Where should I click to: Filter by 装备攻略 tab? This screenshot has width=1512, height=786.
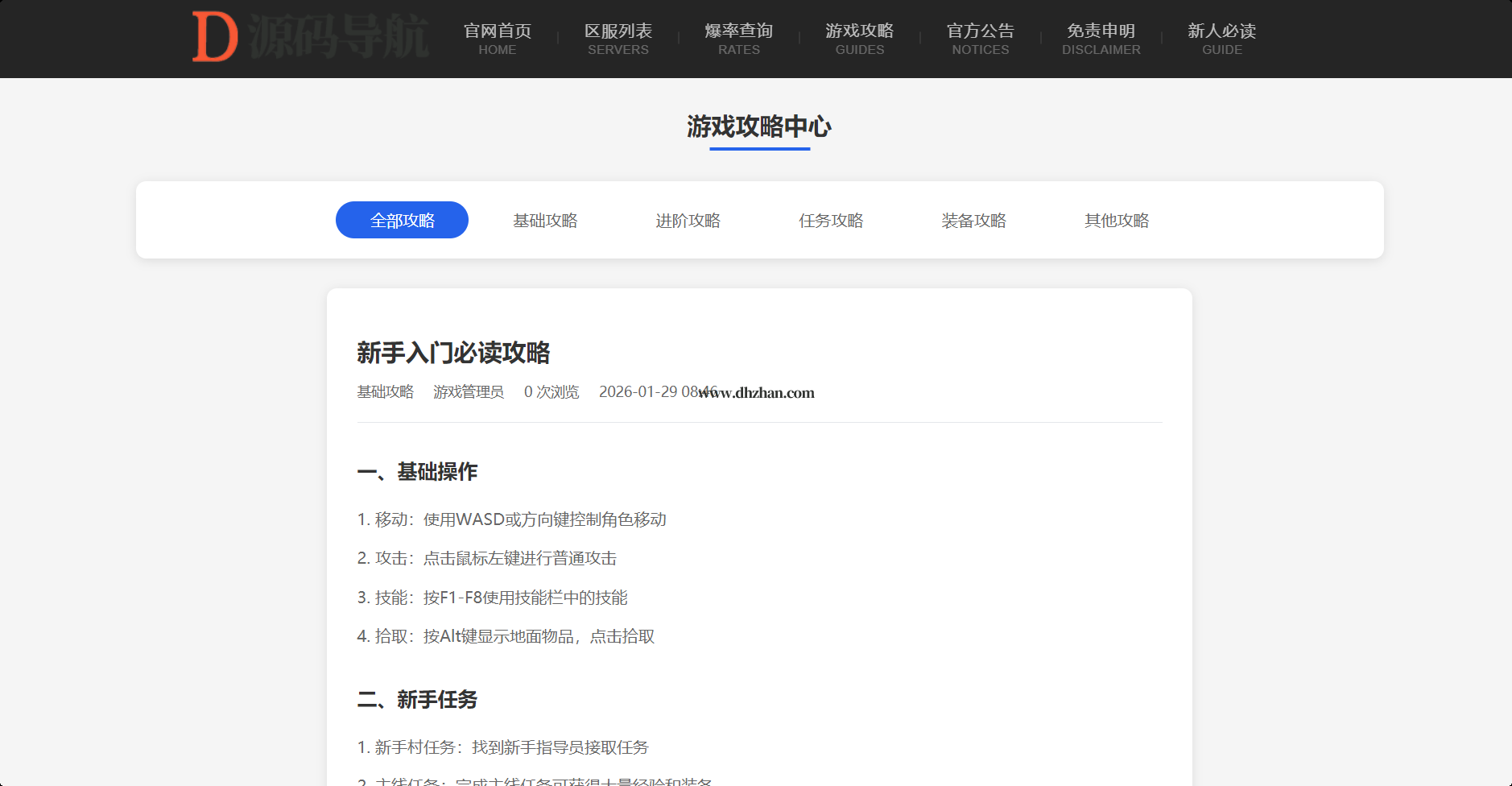pyautogui.click(x=973, y=220)
